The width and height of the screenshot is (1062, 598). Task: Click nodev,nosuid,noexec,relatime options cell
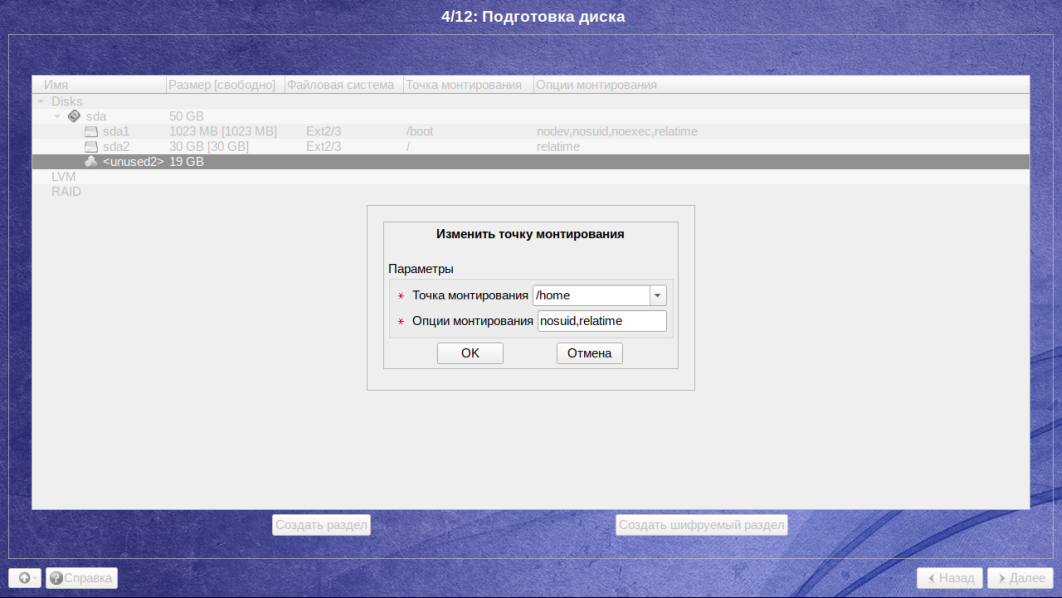pos(617,131)
